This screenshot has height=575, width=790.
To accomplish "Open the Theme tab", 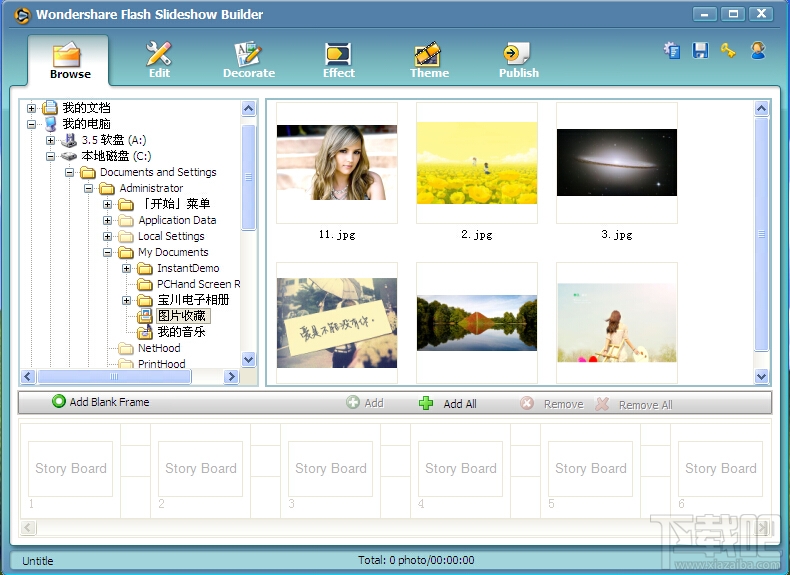I will point(429,60).
